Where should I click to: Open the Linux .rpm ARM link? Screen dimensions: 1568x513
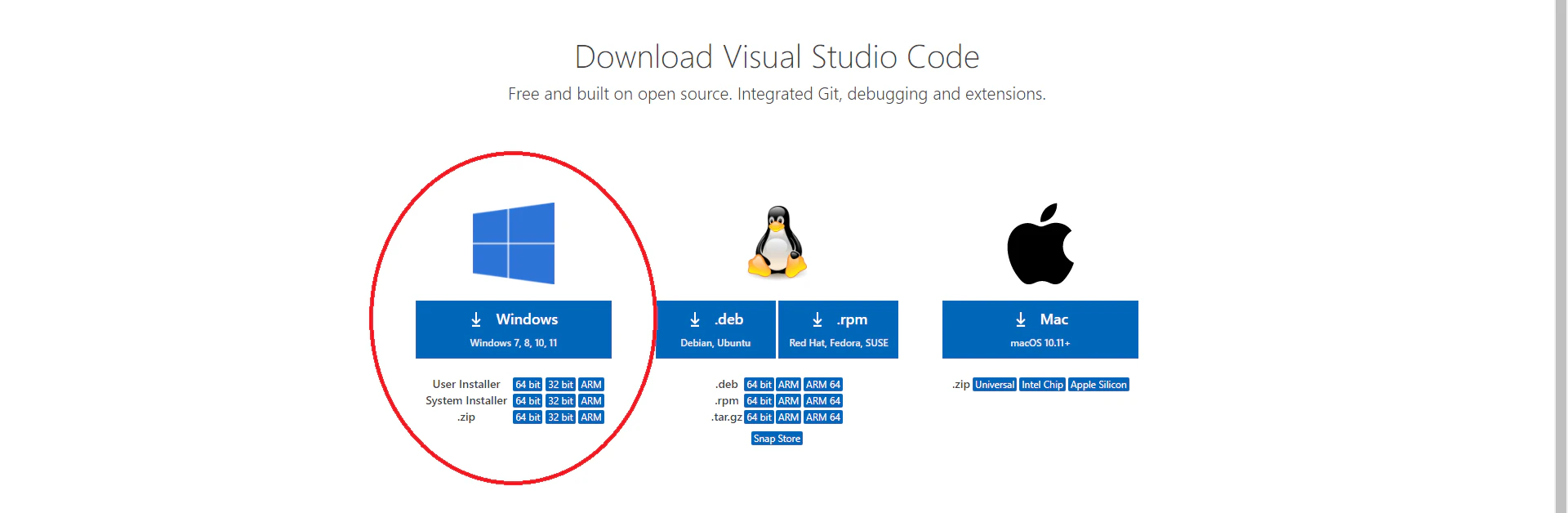[x=788, y=401]
